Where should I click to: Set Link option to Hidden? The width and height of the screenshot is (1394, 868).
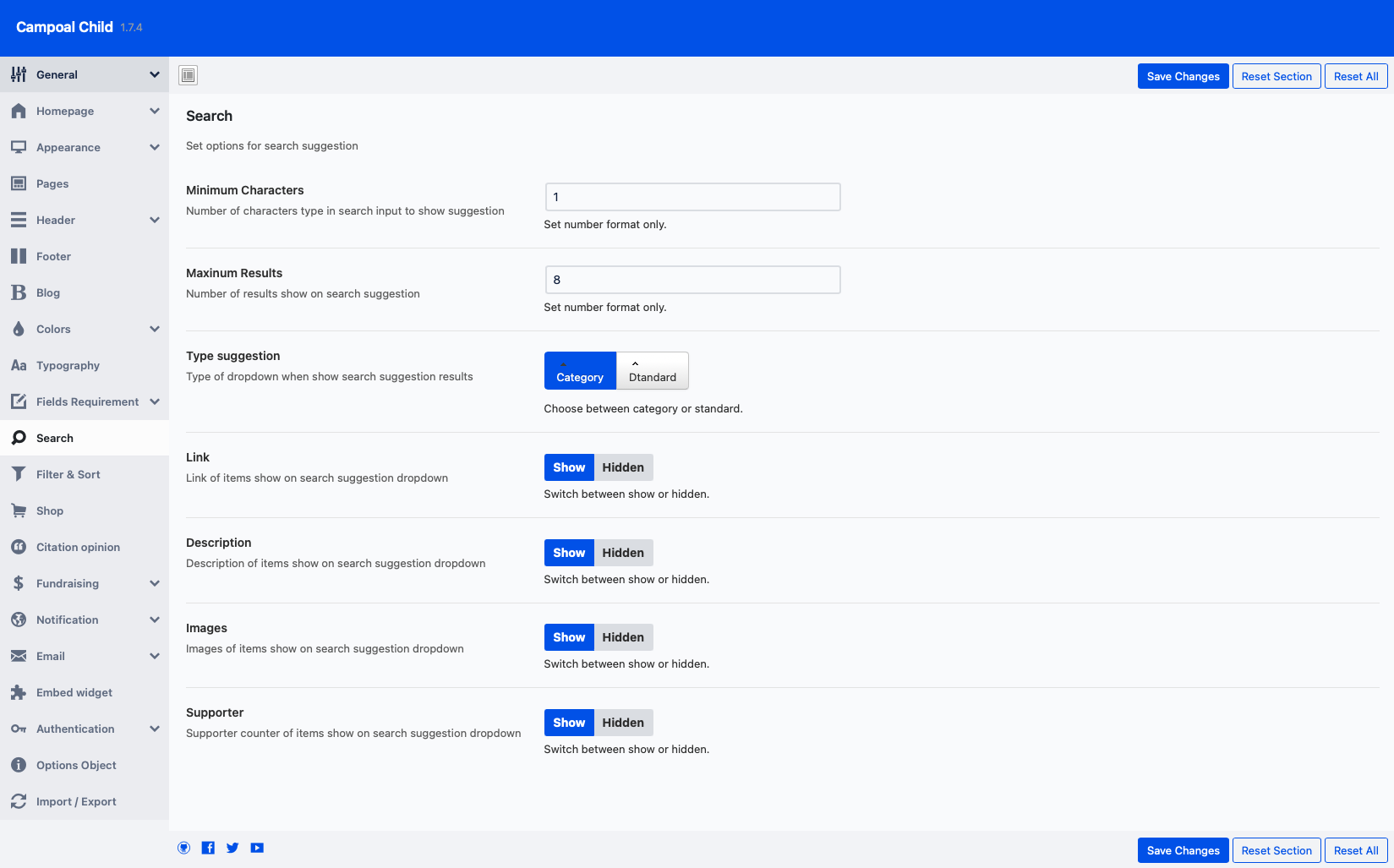coord(623,467)
